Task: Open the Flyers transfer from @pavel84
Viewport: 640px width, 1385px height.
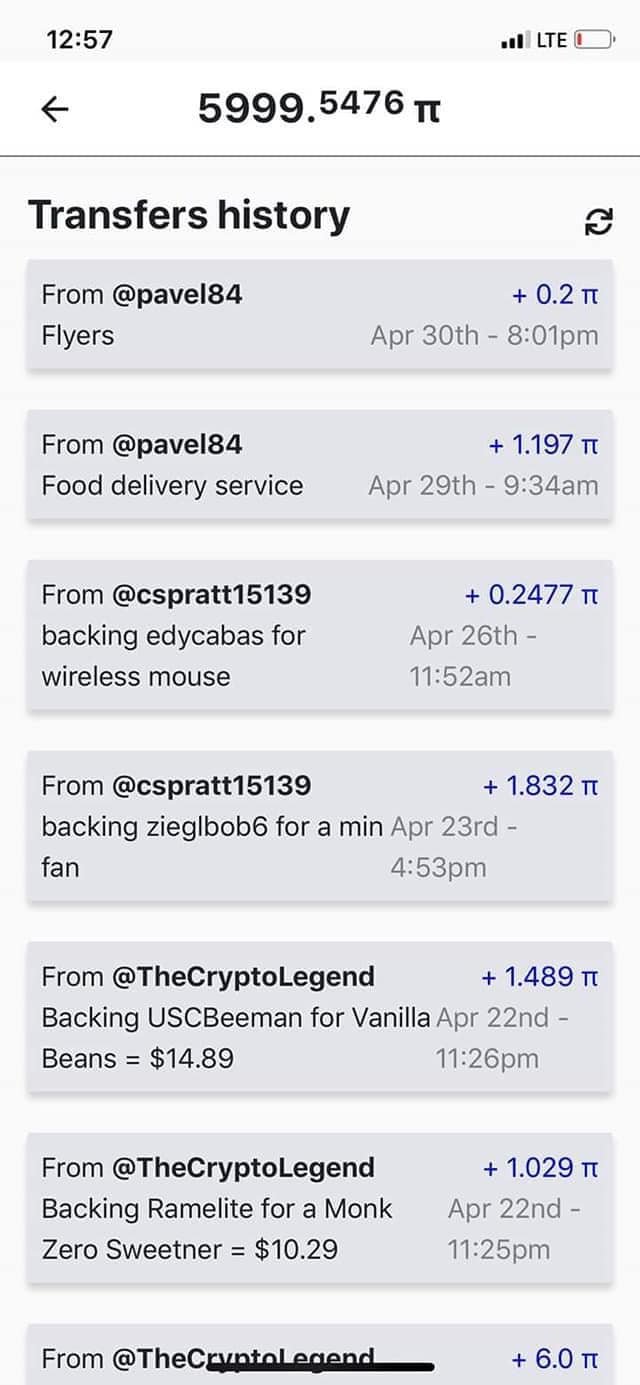Action: [x=319, y=315]
